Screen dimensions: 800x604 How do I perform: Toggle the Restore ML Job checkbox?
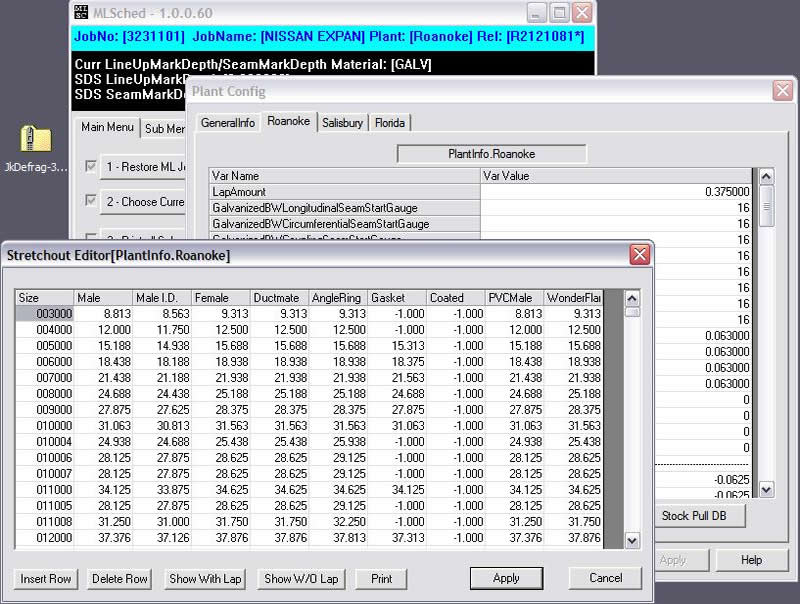click(x=92, y=166)
